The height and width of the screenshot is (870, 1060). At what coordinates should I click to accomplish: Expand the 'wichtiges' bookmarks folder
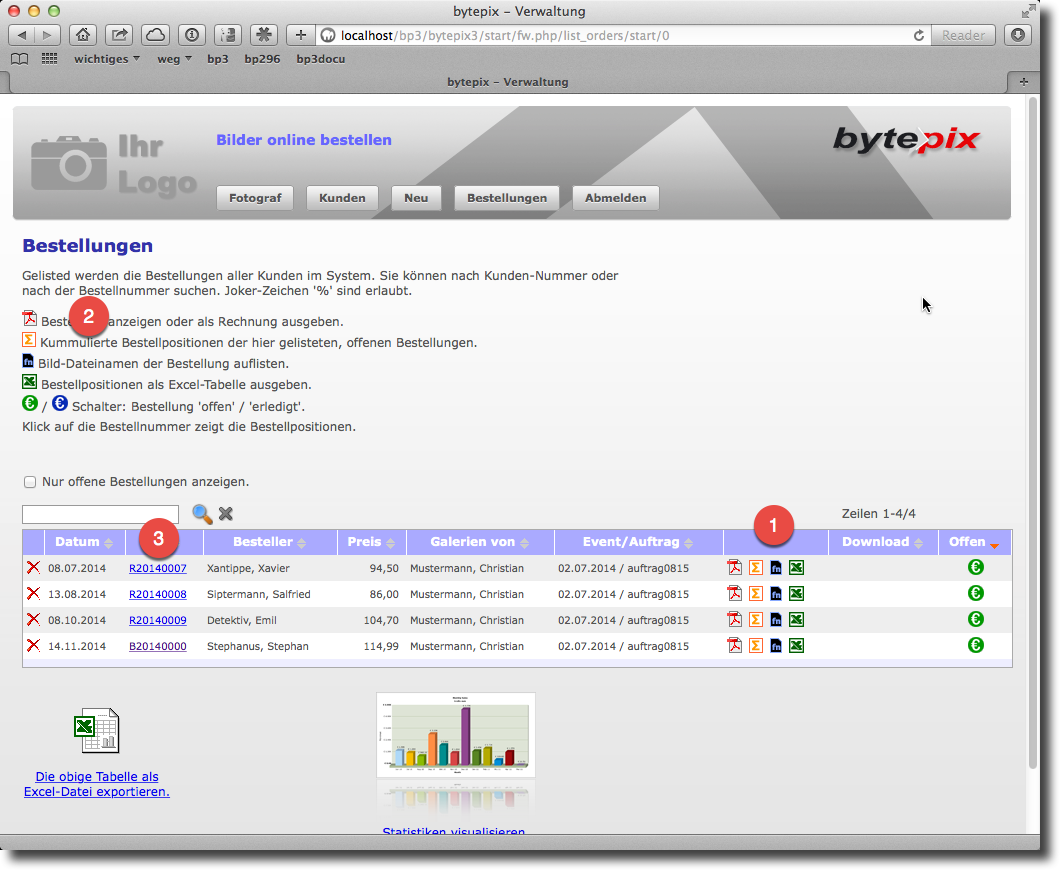tap(107, 59)
